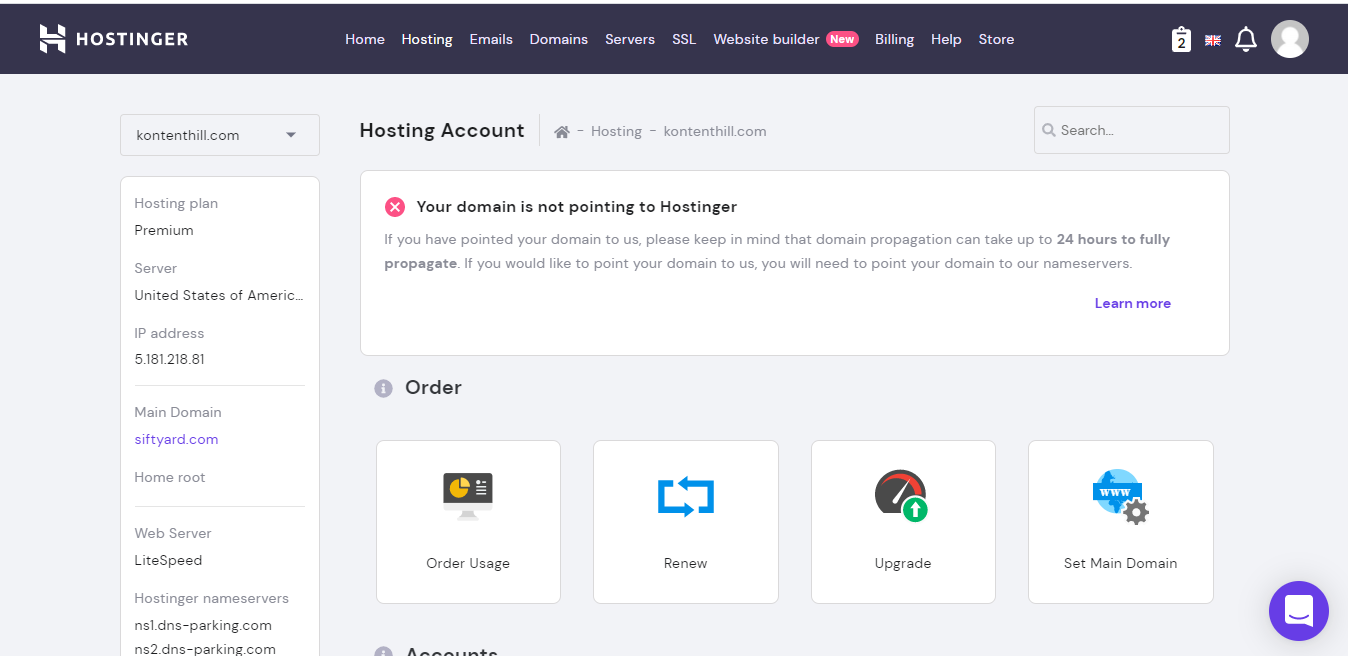This screenshot has width=1348, height=656.
Task: Open the Domains menu item
Action: [559, 39]
